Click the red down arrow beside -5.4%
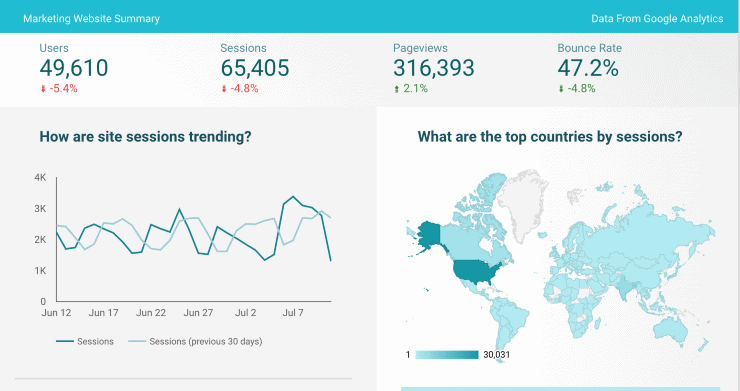This screenshot has height=391, width=740. pos(43,89)
